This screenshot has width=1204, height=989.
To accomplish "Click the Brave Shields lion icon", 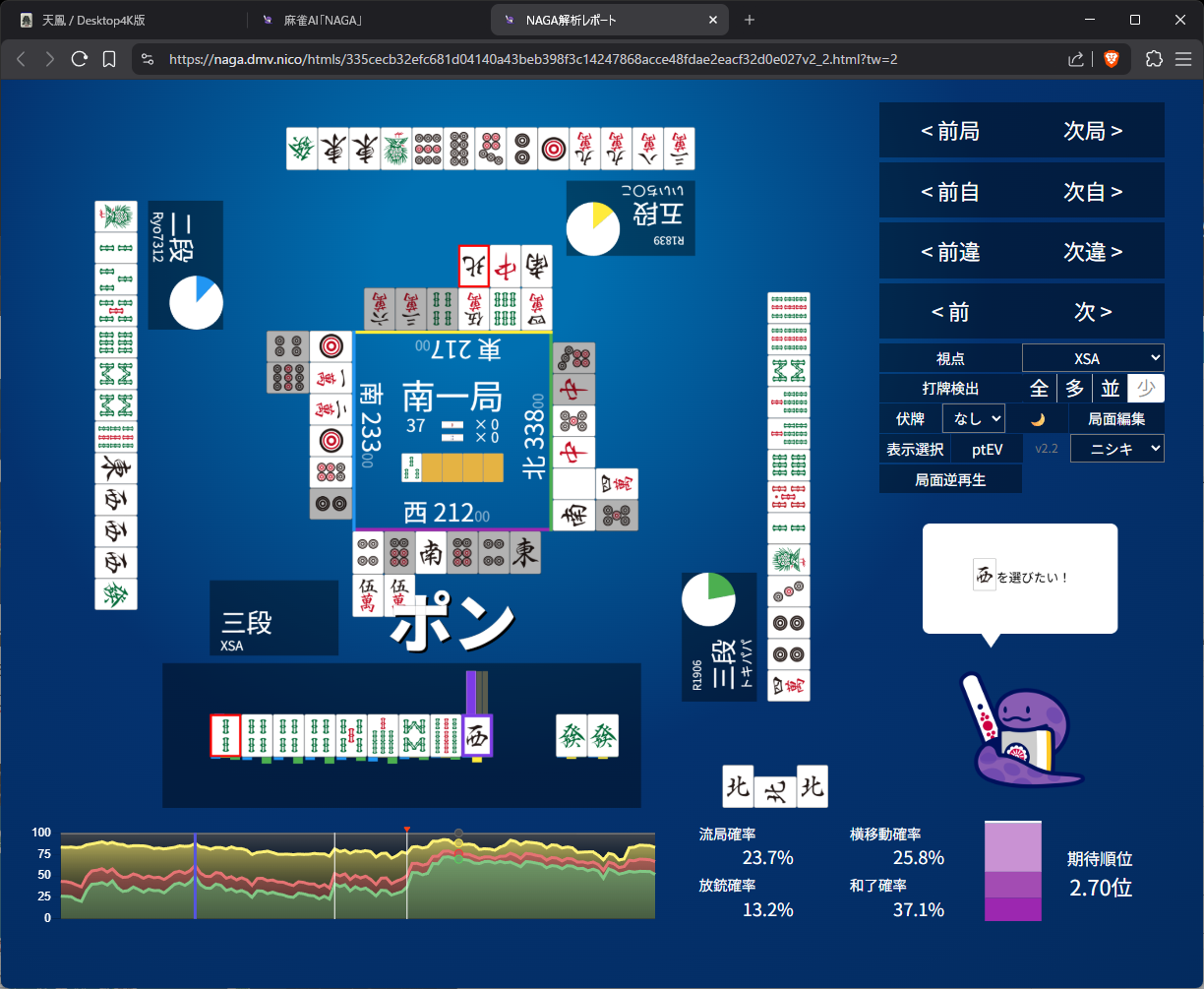I will 1112,59.
